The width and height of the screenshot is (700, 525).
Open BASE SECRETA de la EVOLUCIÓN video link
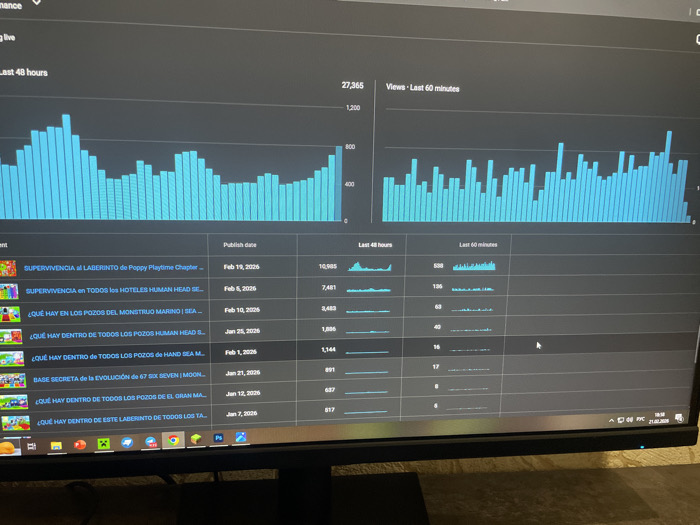119,377
